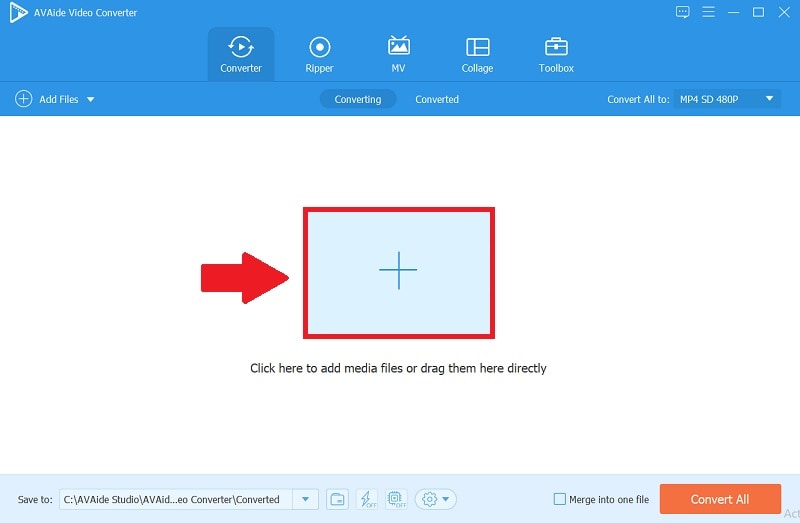This screenshot has height=523, width=800.
Task: Select the Converting sub-tab
Action: click(x=358, y=99)
